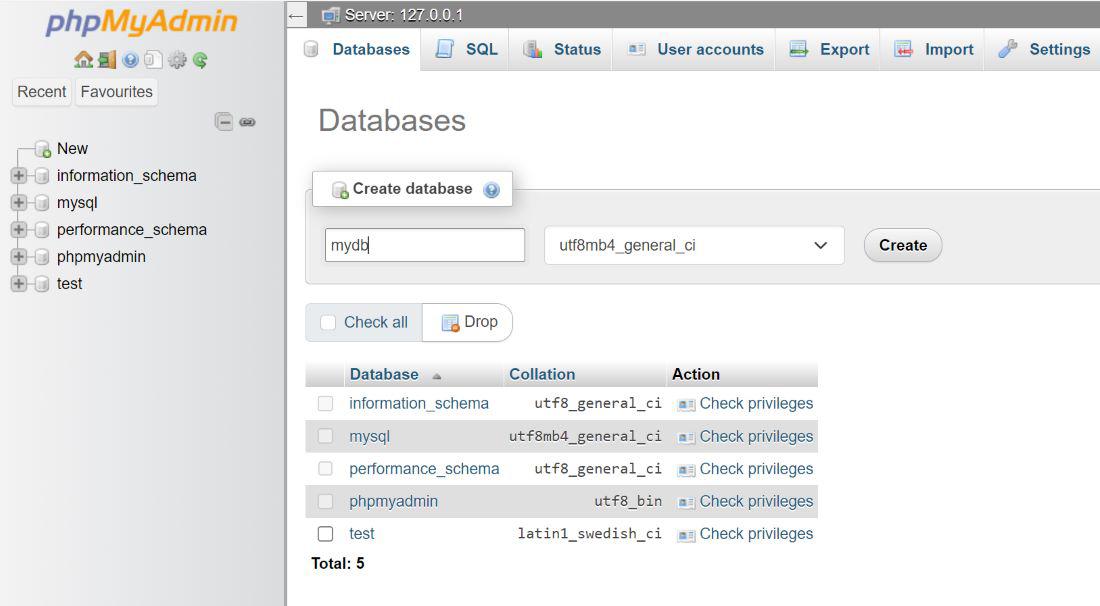Viewport: 1100px width, 606px height.
Task: Open phpMyAdmin documentation blue question icon
Action: click(130, 60)
